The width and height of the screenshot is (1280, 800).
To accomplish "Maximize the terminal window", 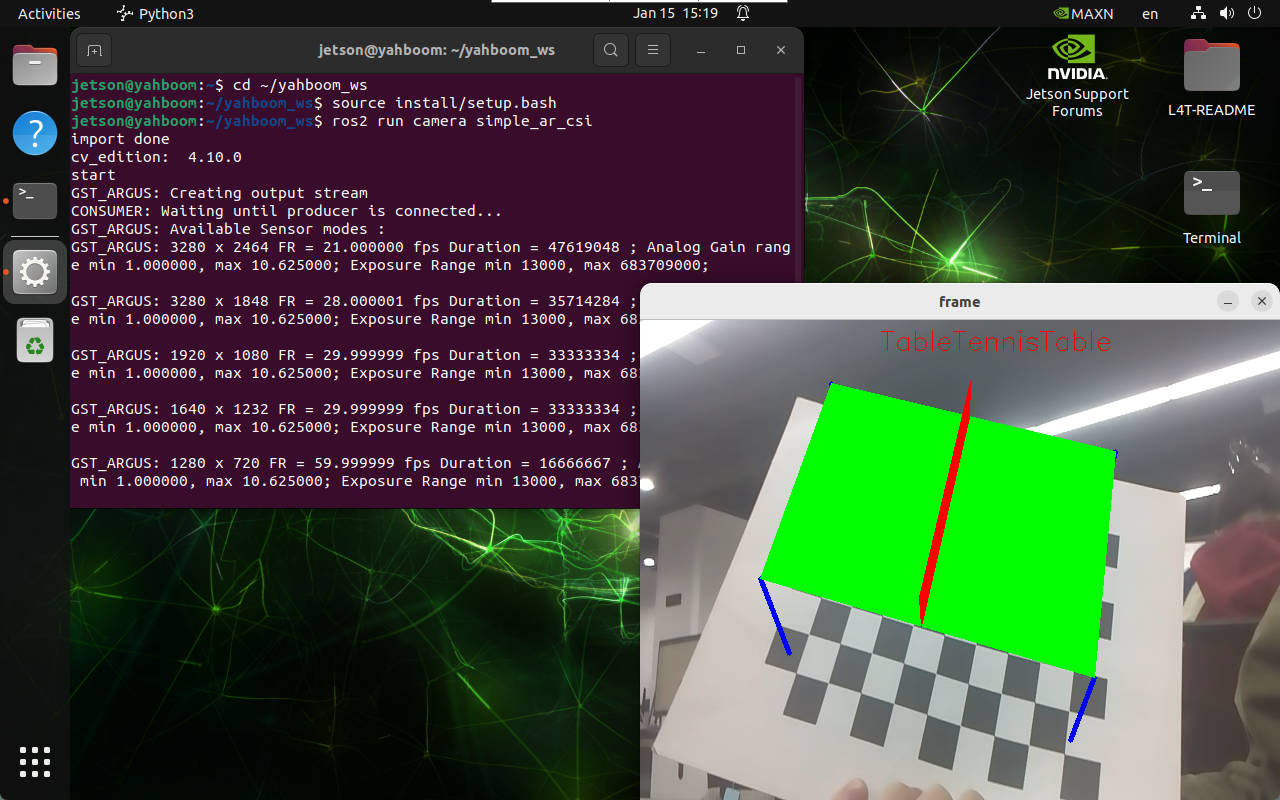I will point(741,50).
